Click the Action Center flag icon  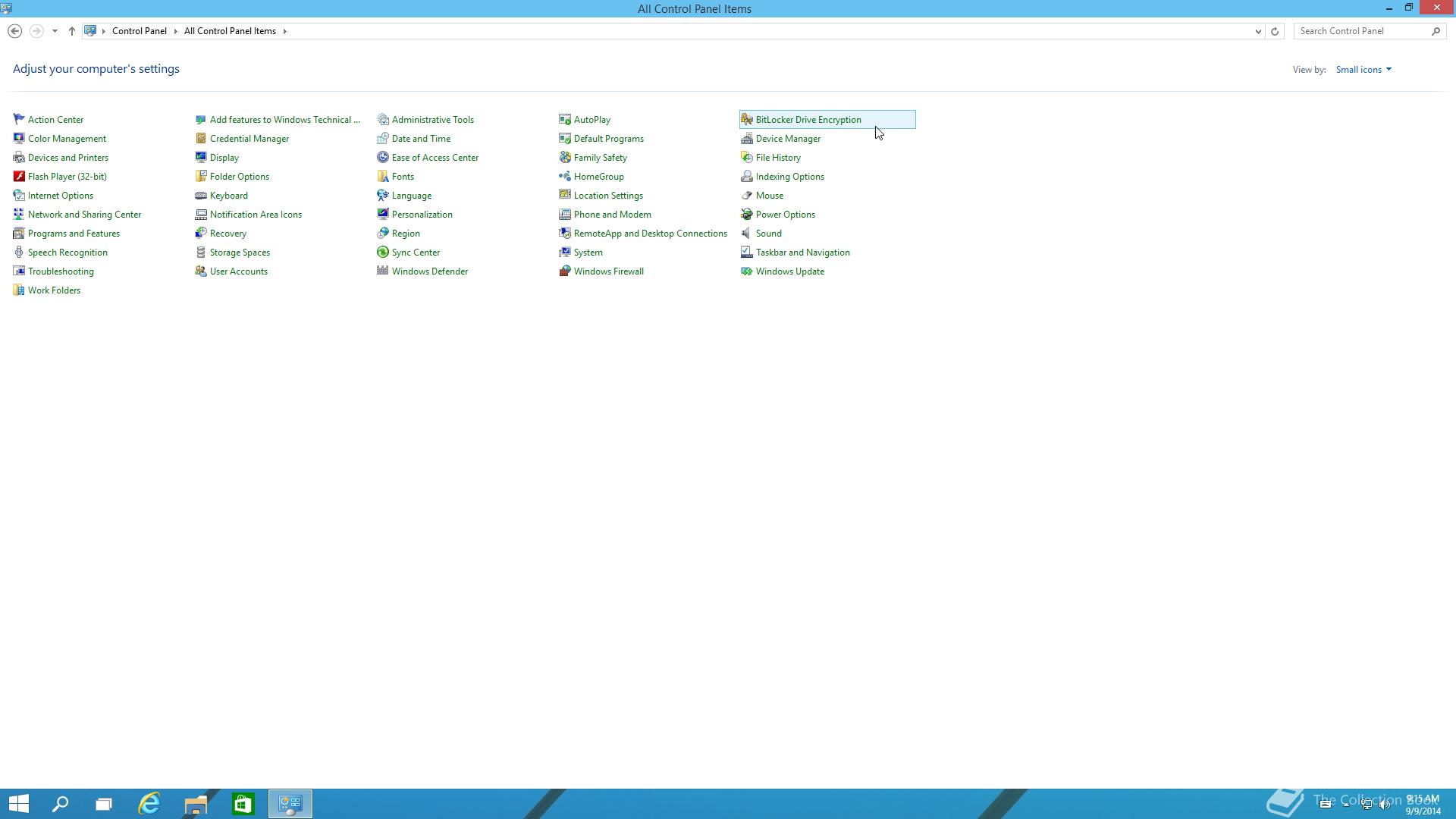[x=19, y=119]
